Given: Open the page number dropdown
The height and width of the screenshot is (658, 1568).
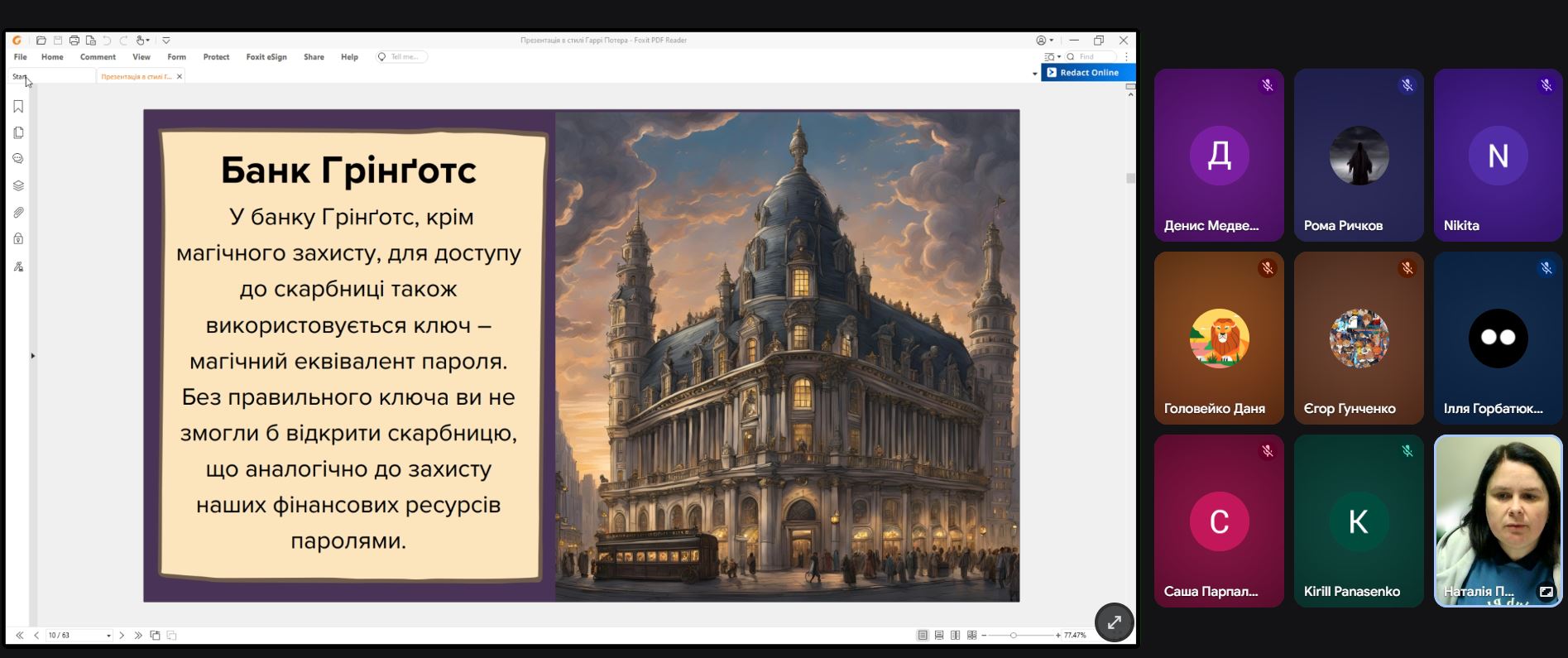Looking at the screenshot, I should point(108,636).
